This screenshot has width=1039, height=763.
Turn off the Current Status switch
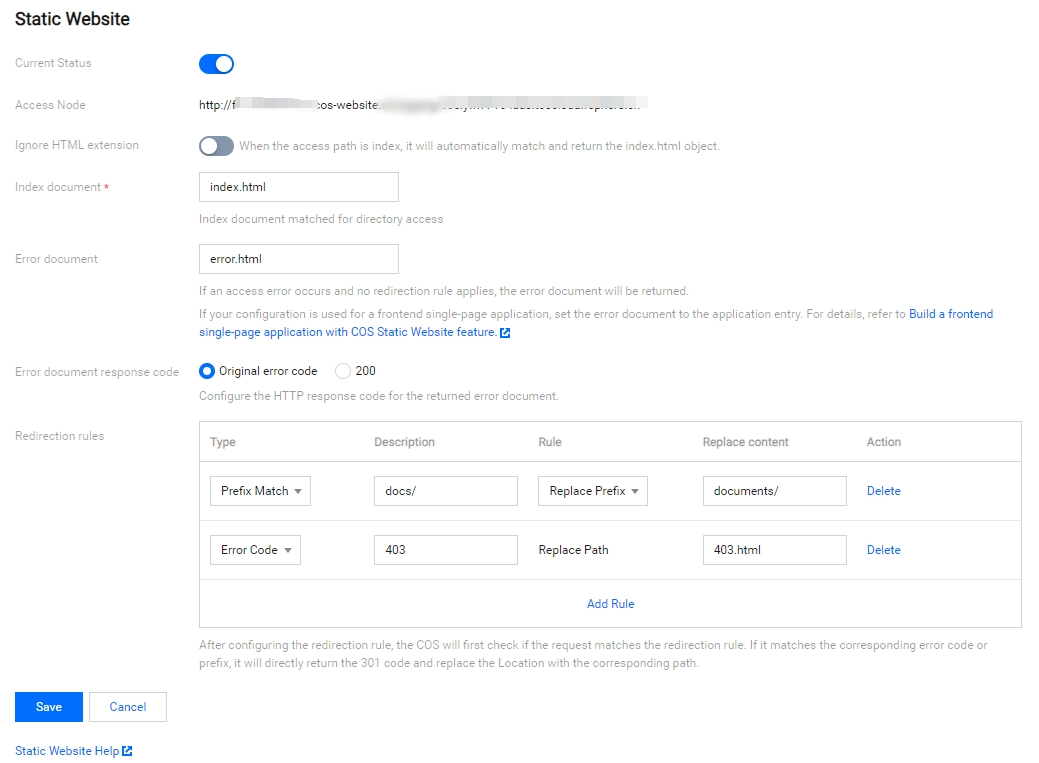(x=216, y=64)
